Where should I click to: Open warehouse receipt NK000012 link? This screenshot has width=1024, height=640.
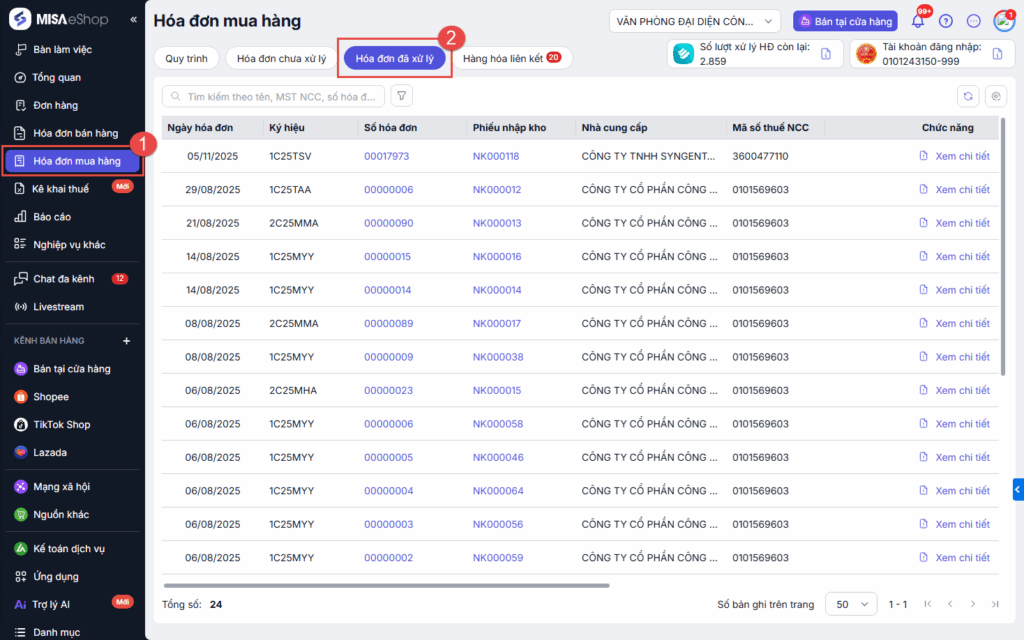(x=497, y=190)
